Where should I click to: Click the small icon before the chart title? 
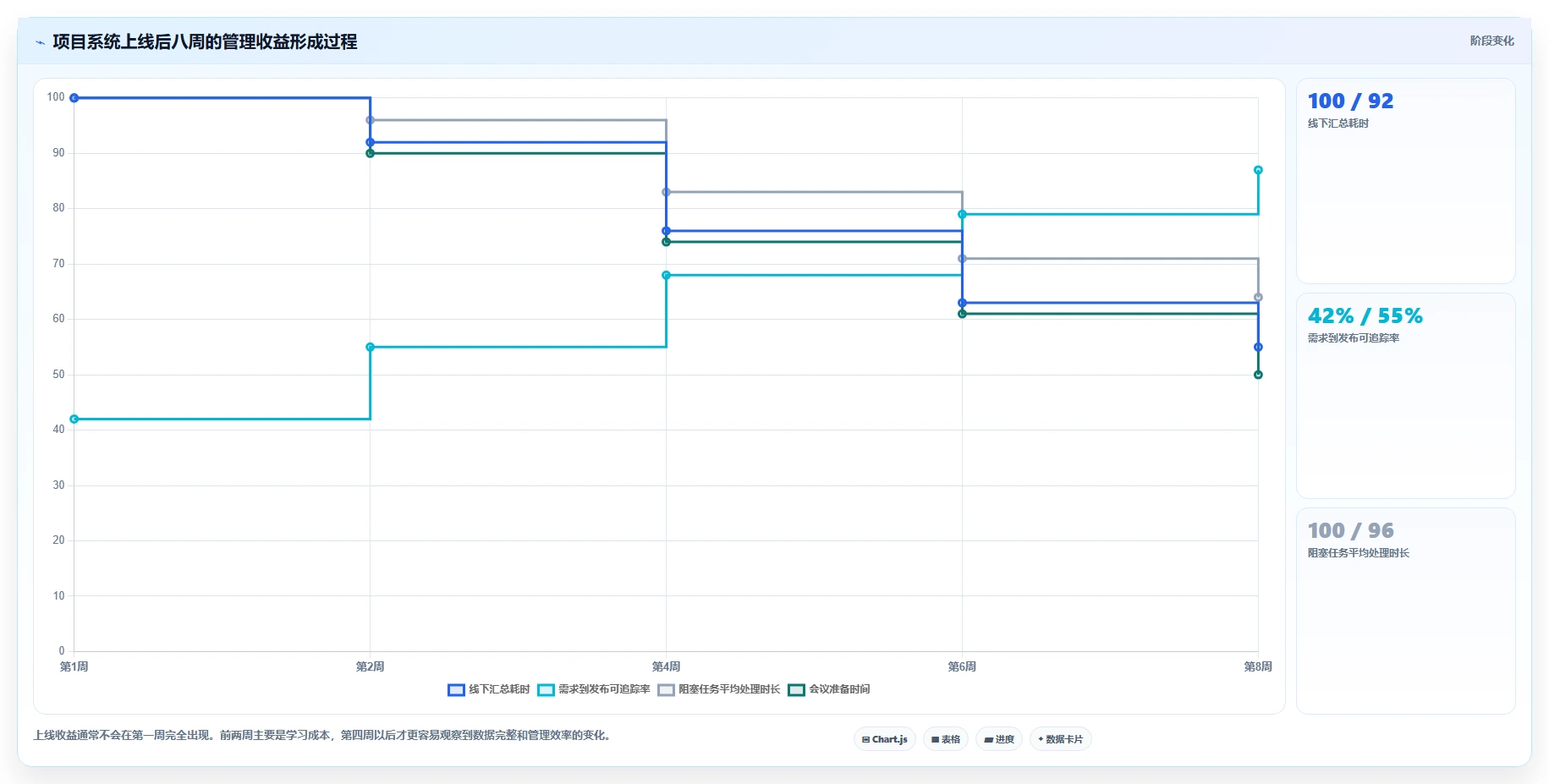[x=40, y=42]
